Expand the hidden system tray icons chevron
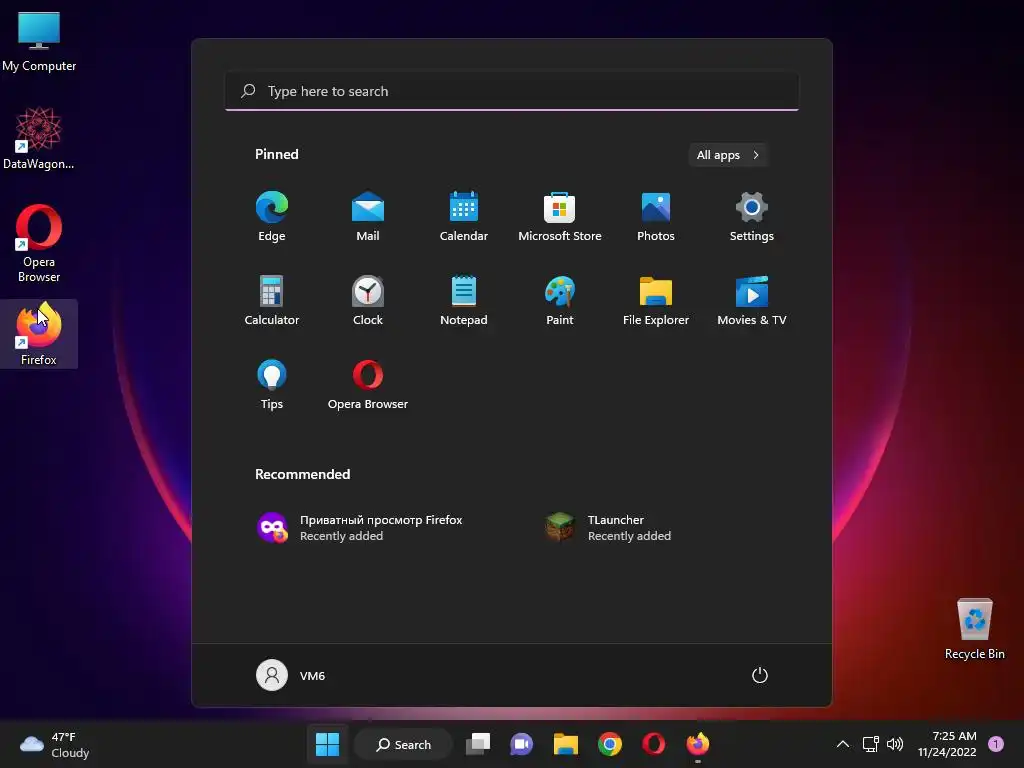Image resolution: width=1024 pixels, height=768 pixels. coord(843,744)
